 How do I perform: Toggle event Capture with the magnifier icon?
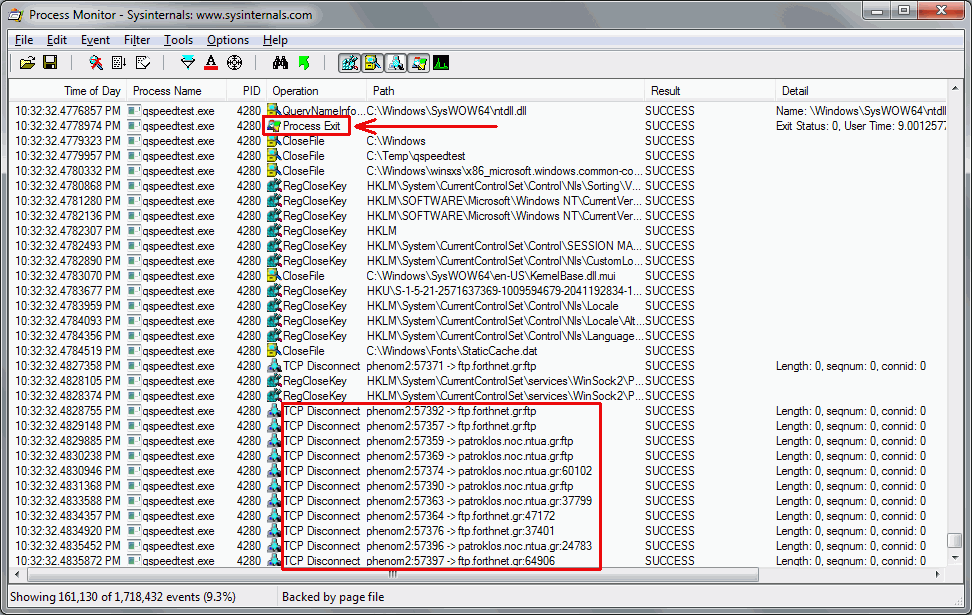95,63
